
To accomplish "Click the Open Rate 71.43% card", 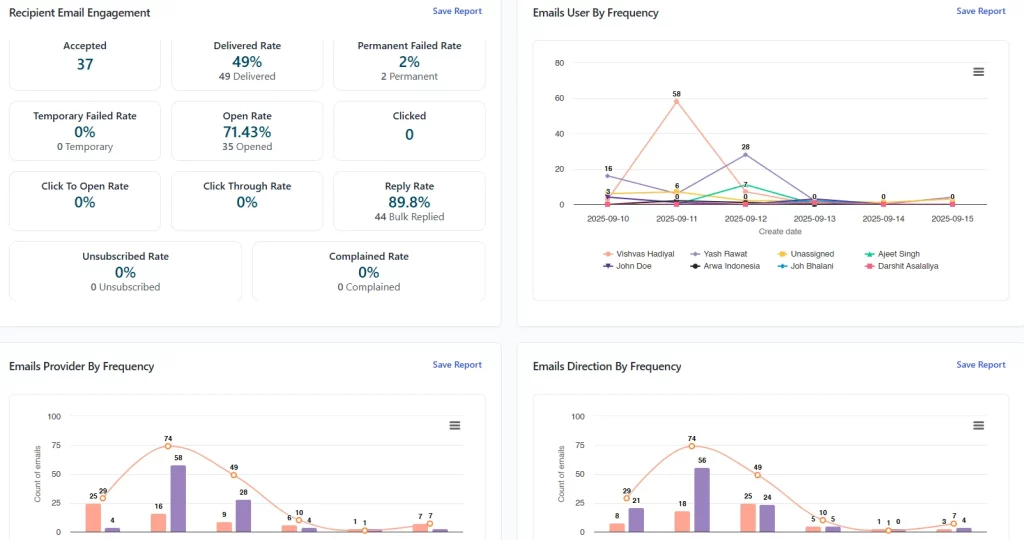I will click(x=247, y=131).
